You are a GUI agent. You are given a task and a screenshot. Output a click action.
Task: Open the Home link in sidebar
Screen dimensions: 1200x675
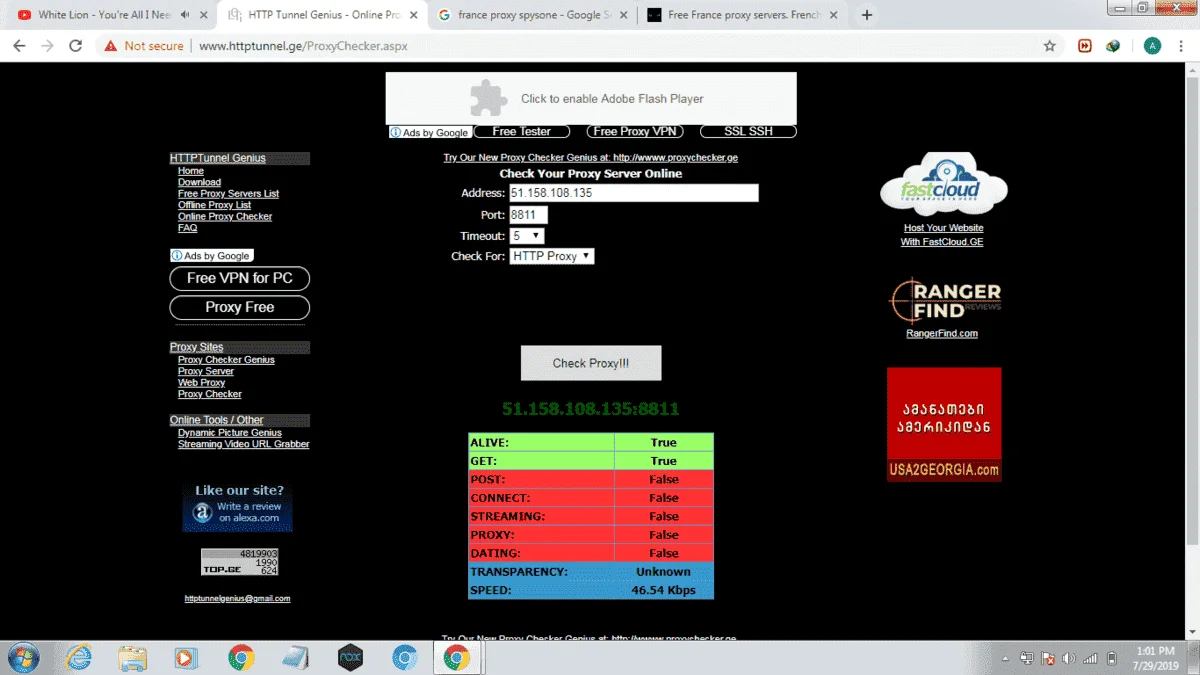(x=191, y=171)
